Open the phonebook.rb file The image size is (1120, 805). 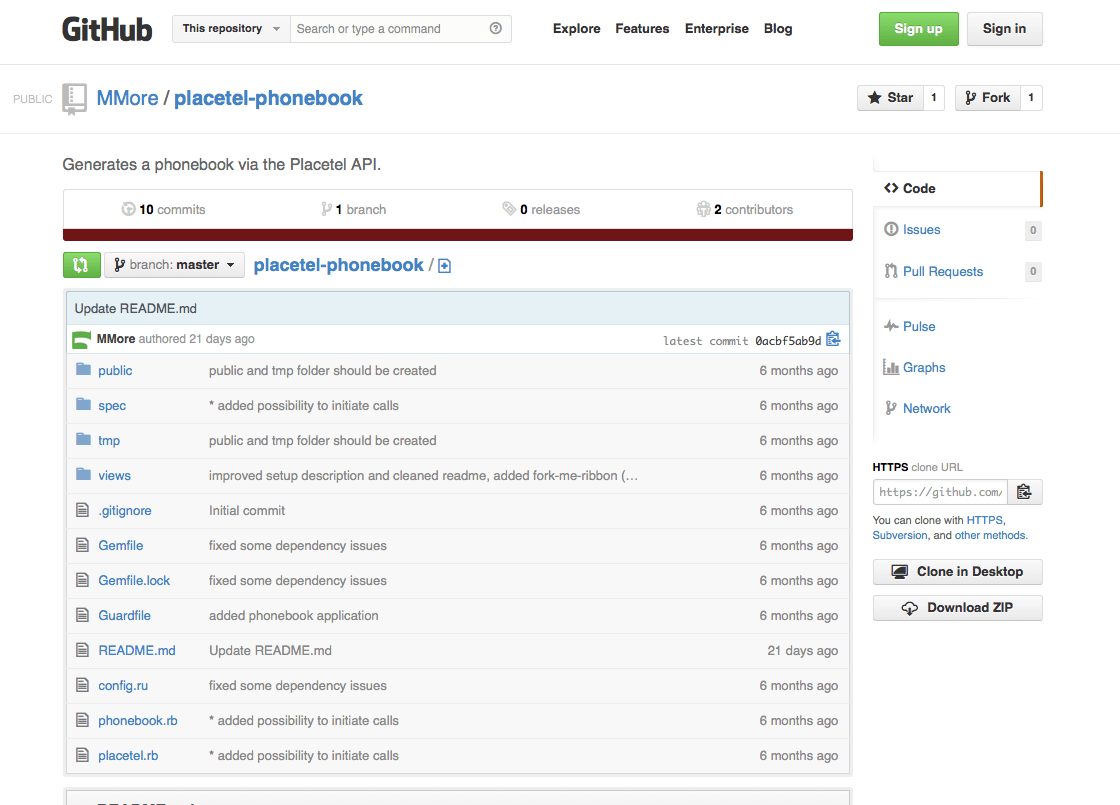138,720
